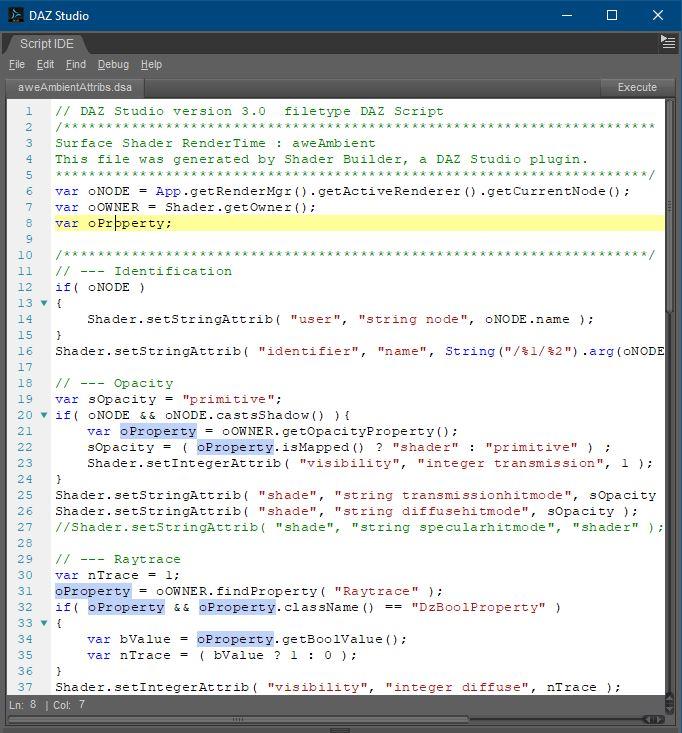Click the "Raytrace" string on line 31
The height and width of the screenshot is (733, 682).
point(377,591)
